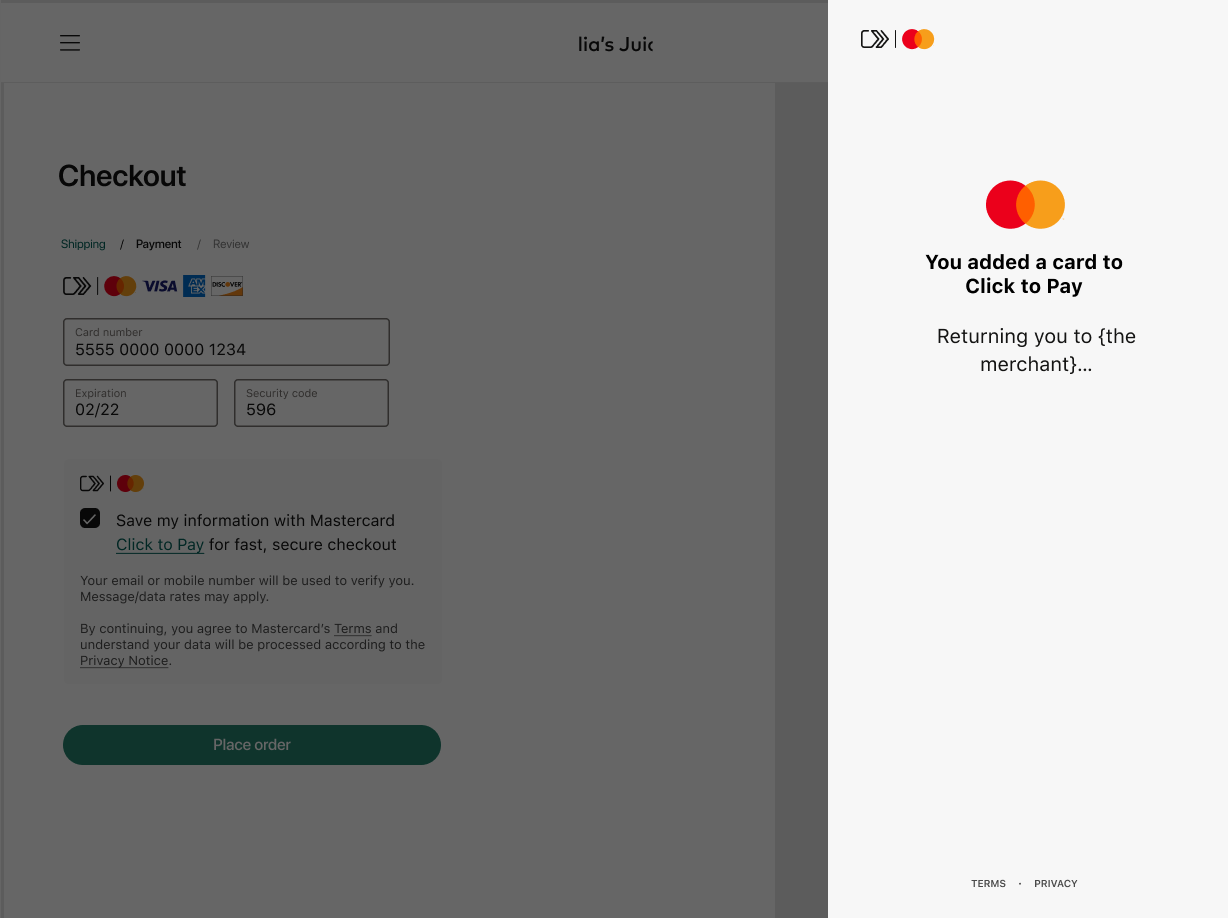Select the Discover payment icon

point(226,285)
